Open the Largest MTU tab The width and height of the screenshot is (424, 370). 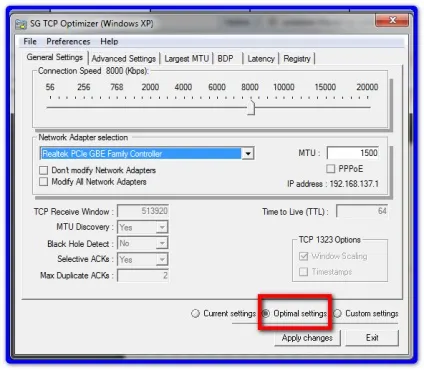click(x=187, y=59)
